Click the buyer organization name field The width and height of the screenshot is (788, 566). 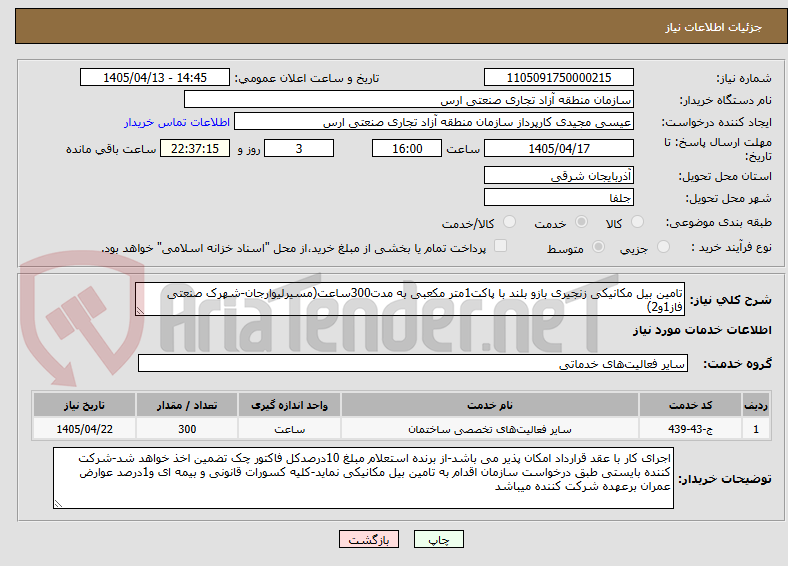(x=409, y=100)
